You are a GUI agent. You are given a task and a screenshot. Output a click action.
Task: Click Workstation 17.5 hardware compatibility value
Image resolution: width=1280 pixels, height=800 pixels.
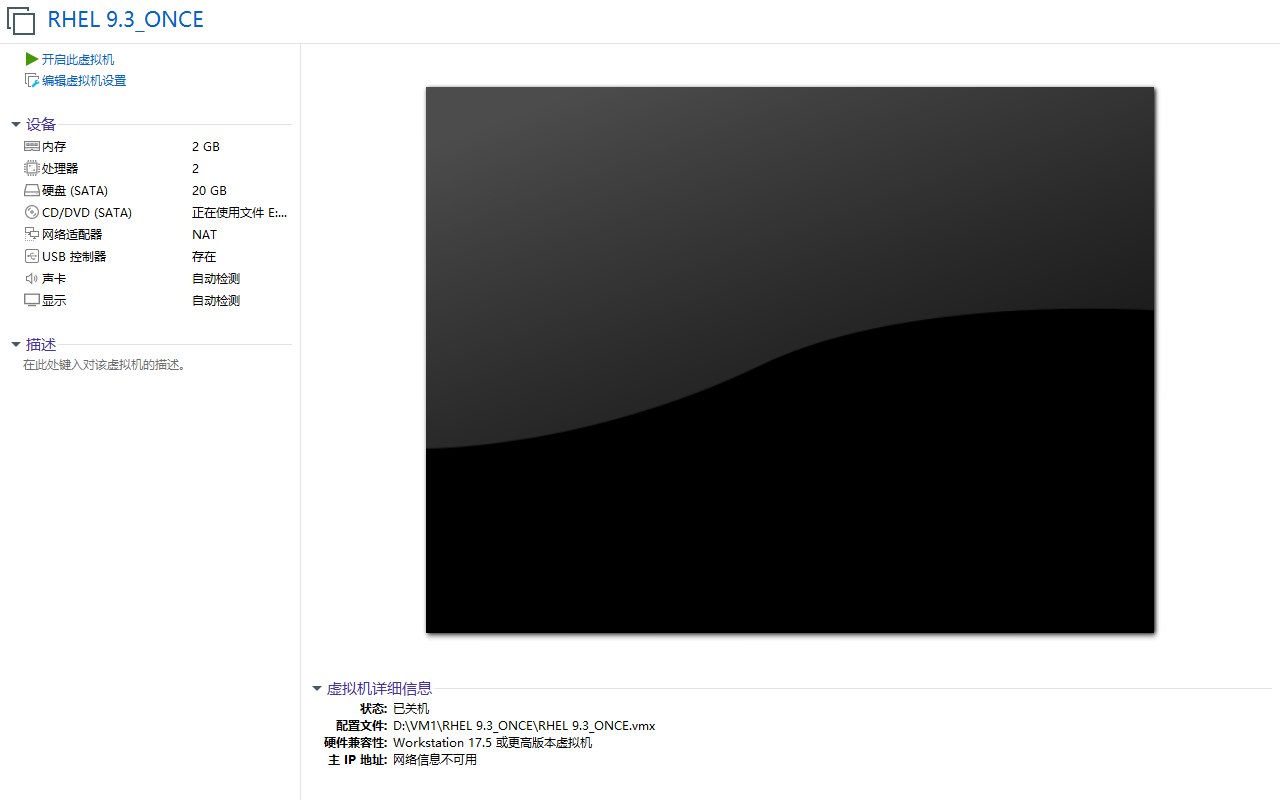492,742
